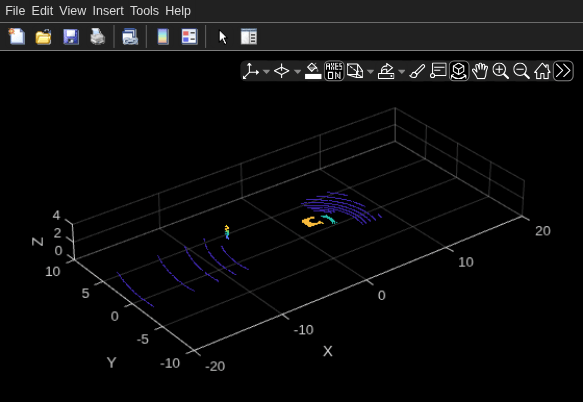This screenshot has height=402, width=583.
Task: Expand the dropdown beside the view plane cube
Action: tap(370, 71)
